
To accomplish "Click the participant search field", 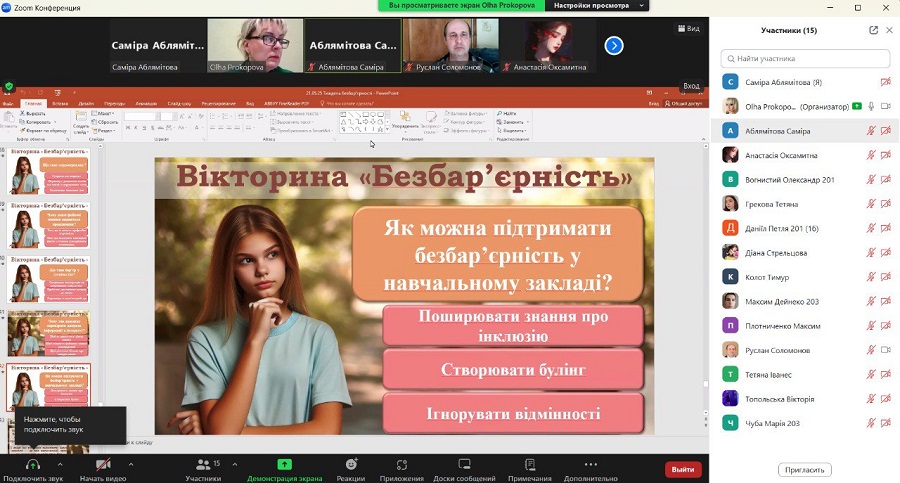I will click(x=805, y=58).
